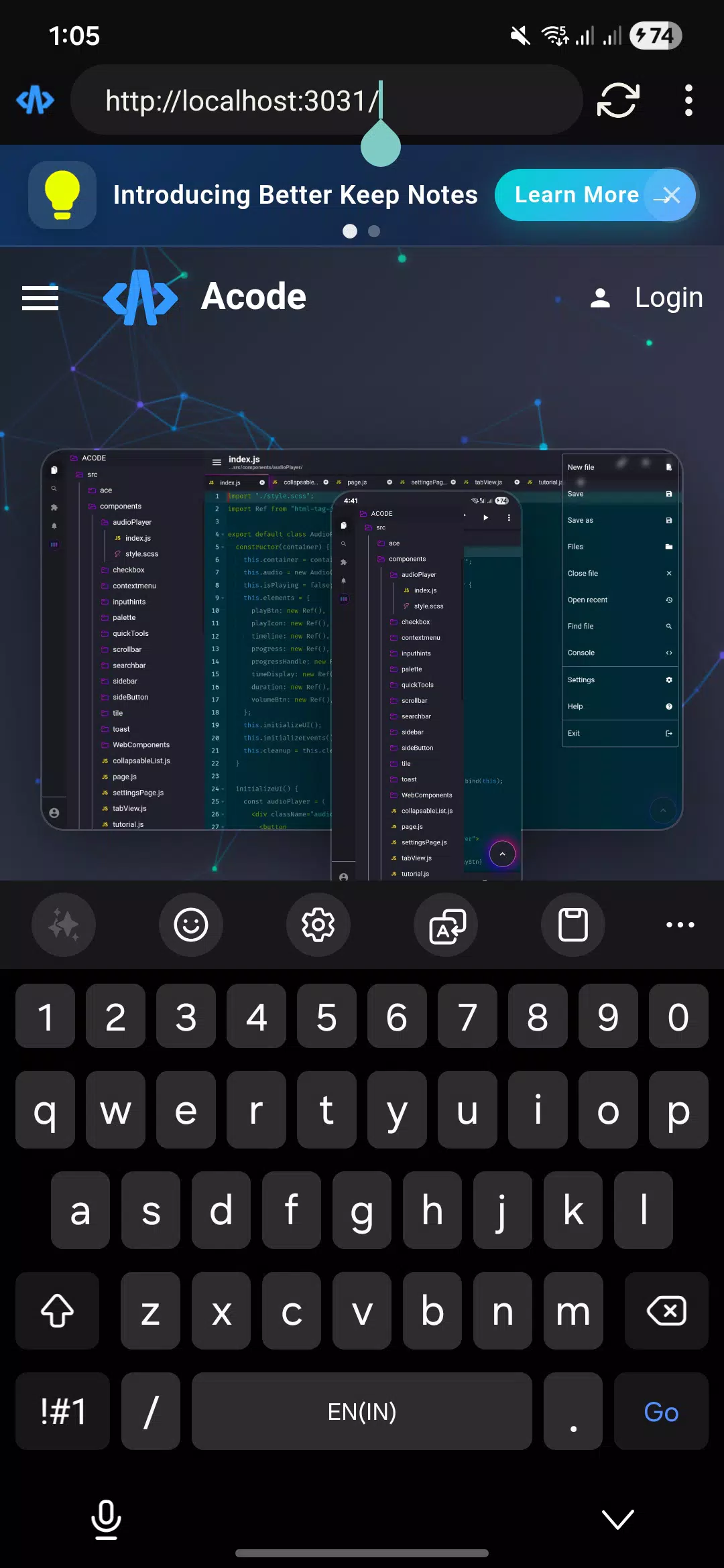Tap the backspace delete key

coord(666,1311)
